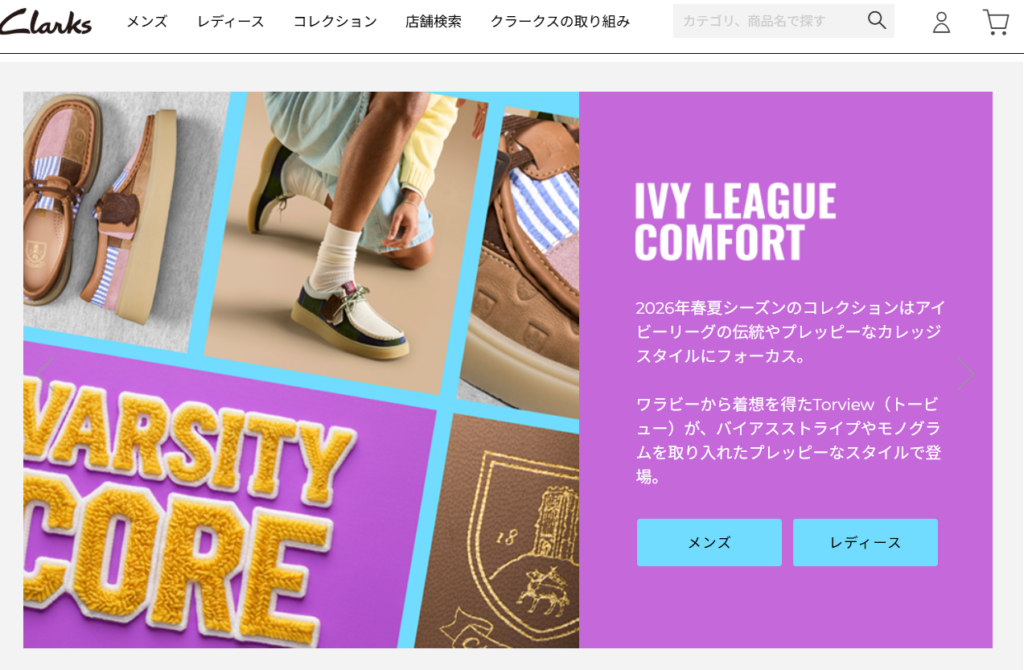Viewport: 1024px width, 670px height.
Task: Click the Clarks logo to go home
Action: [46, 22]
